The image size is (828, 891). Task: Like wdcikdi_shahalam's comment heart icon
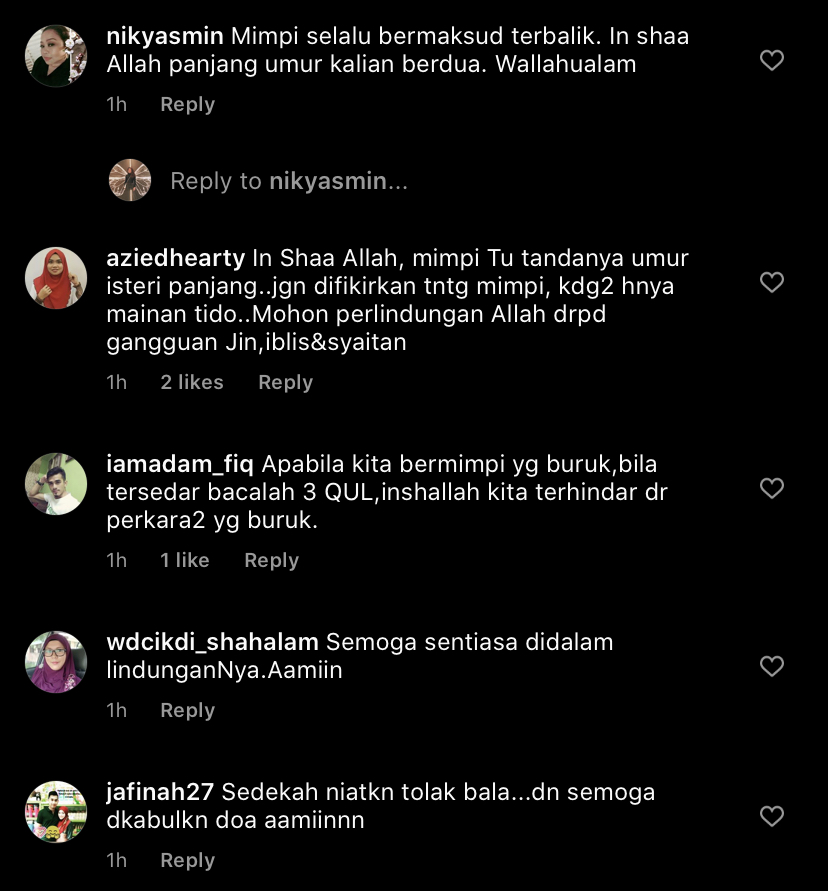pos(772,667)
